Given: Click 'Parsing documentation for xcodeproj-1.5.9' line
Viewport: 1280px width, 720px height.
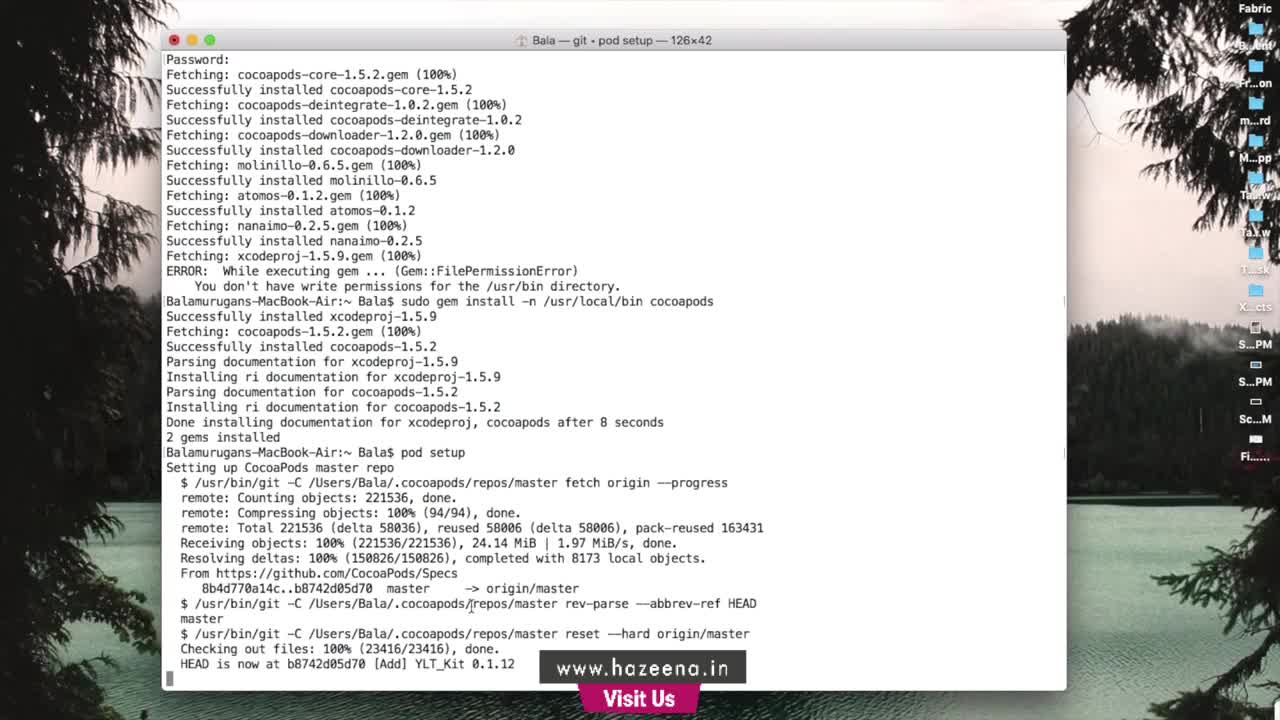Looking at the screenshot, I should 312,362.
